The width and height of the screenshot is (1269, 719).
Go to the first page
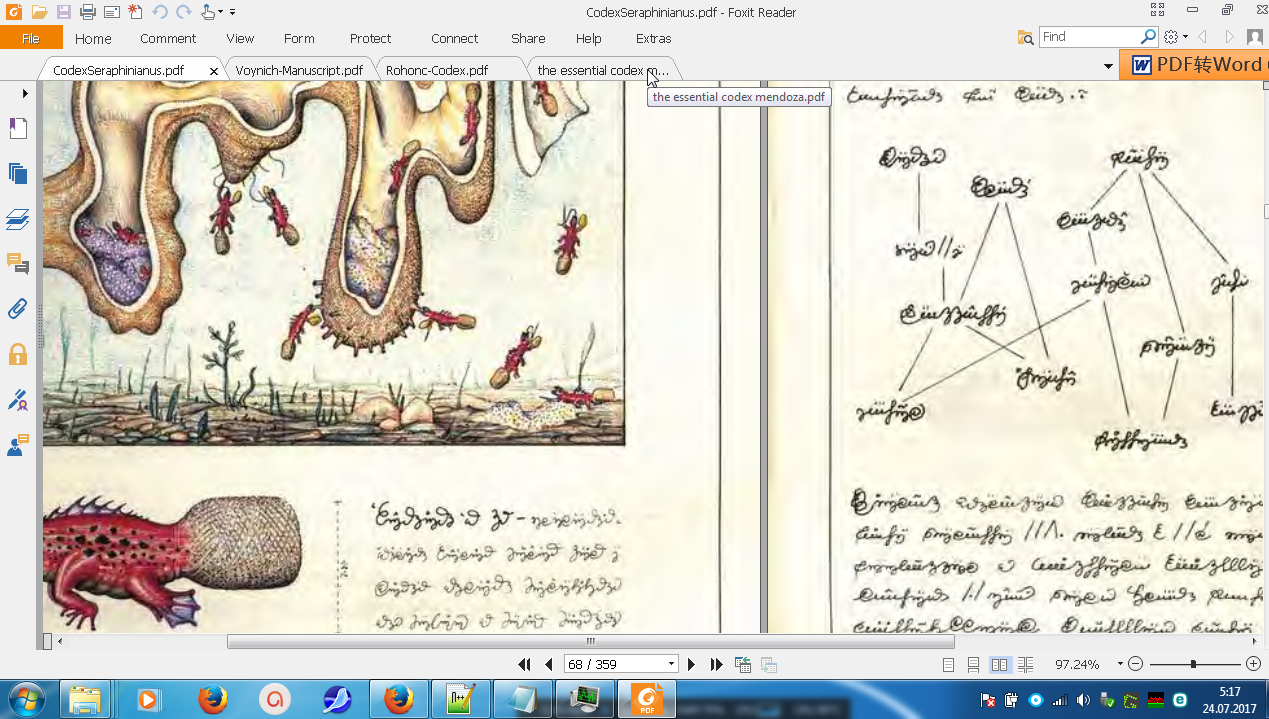(x=524, y=664)
